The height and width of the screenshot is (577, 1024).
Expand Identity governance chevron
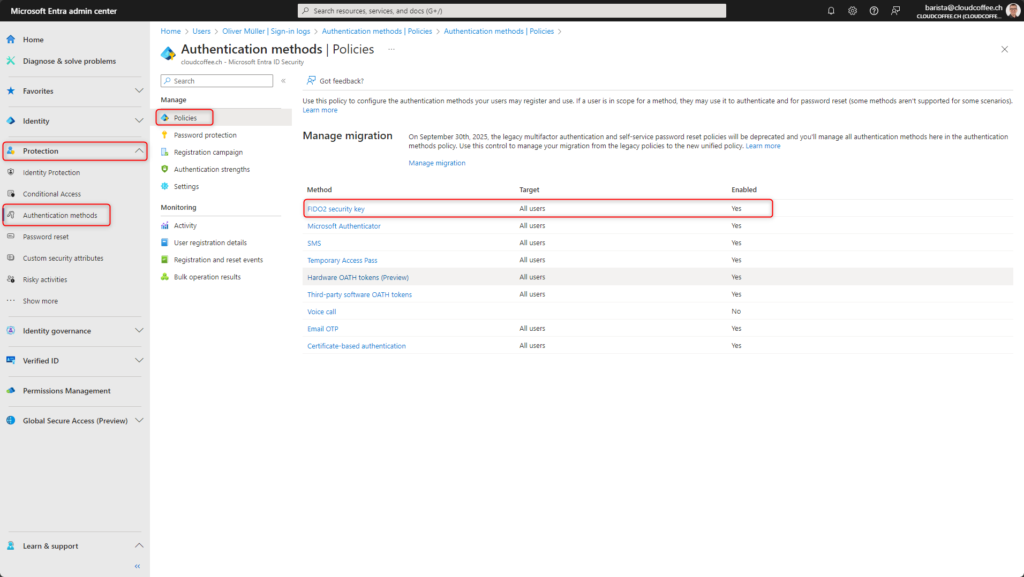(138, 330)
